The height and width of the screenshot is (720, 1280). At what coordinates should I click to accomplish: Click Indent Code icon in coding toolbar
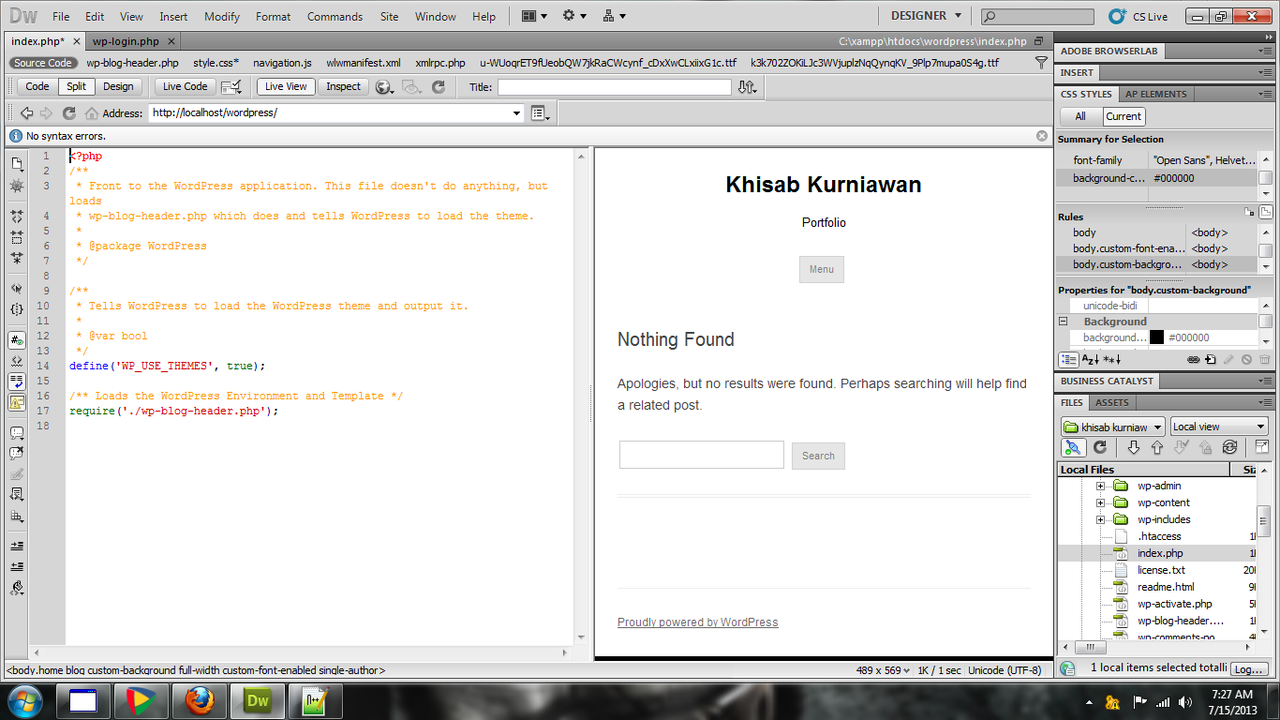[16, 546]
